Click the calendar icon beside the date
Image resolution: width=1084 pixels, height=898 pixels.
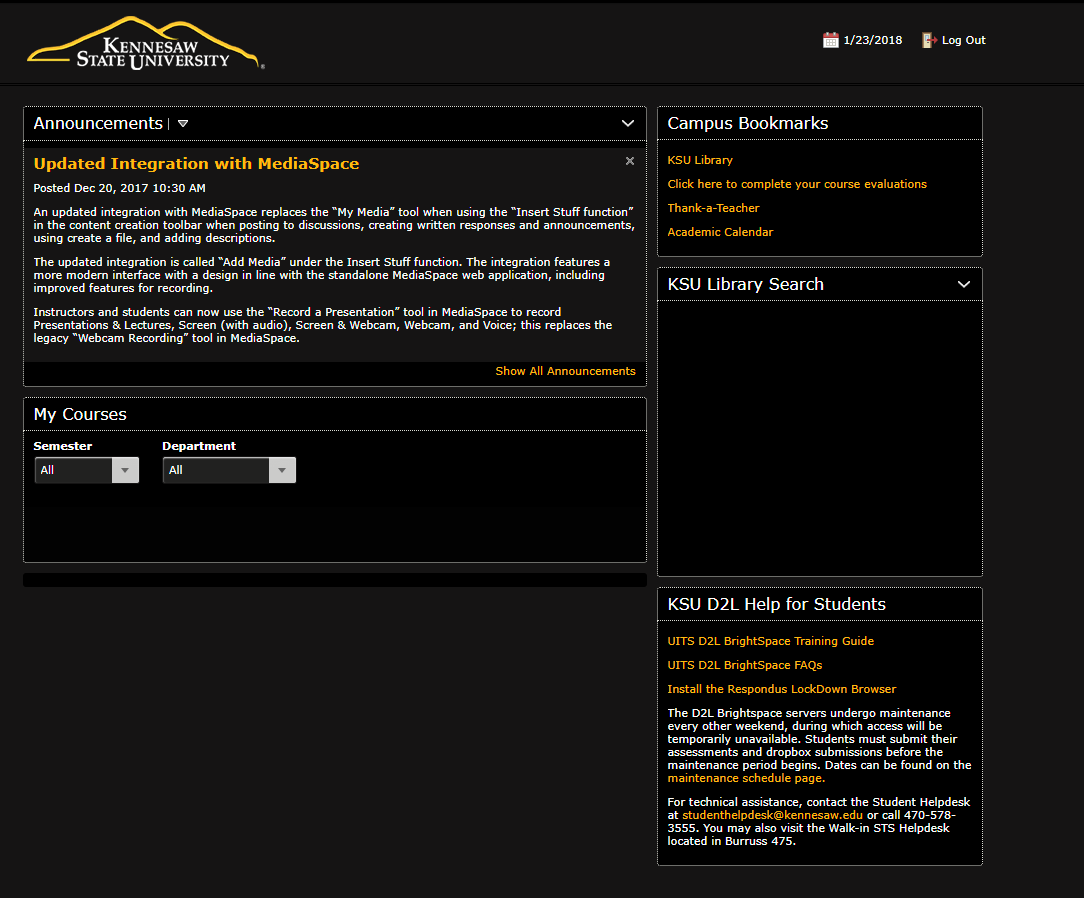830,40
